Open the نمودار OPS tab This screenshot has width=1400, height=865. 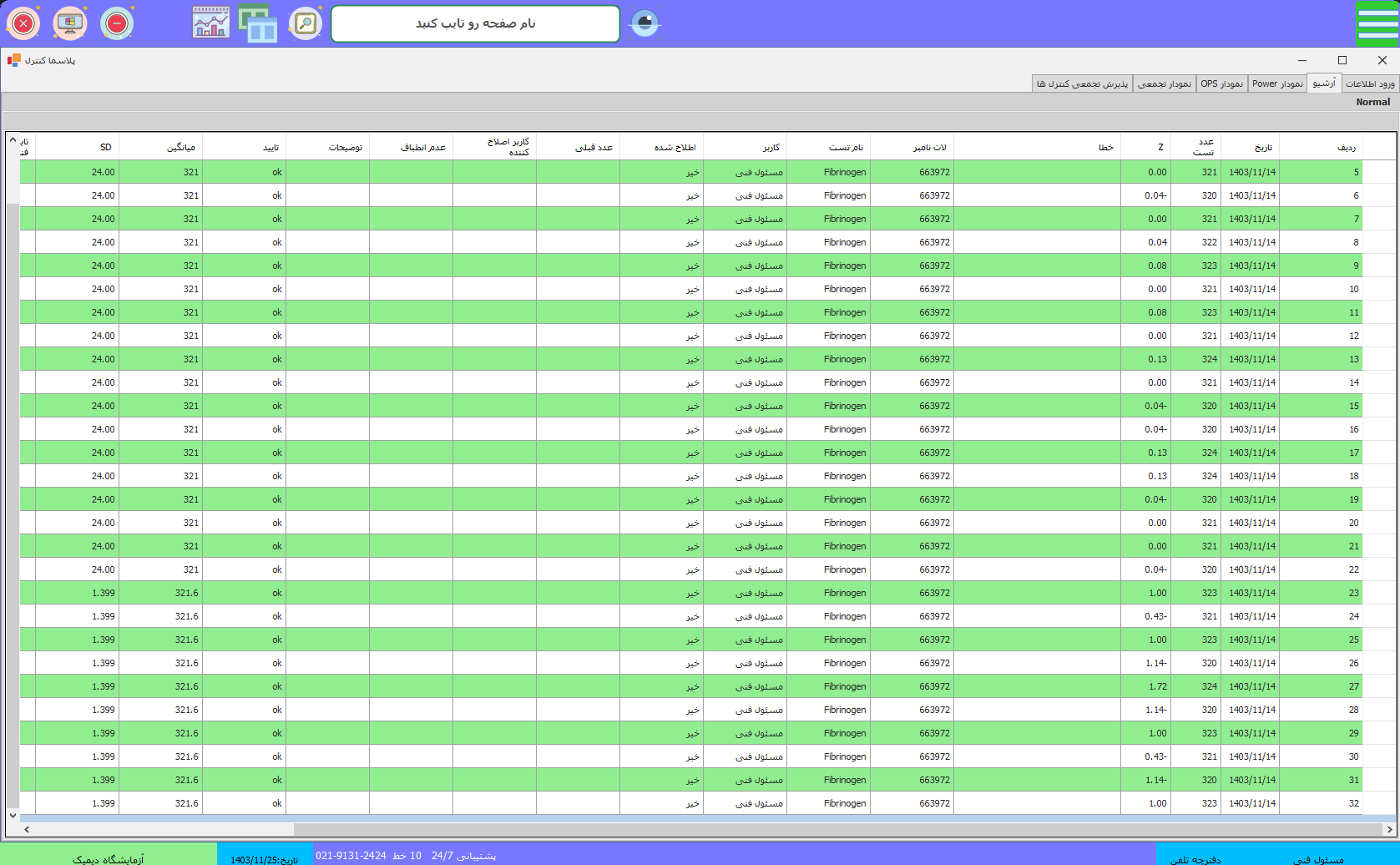click(1221, 83)
